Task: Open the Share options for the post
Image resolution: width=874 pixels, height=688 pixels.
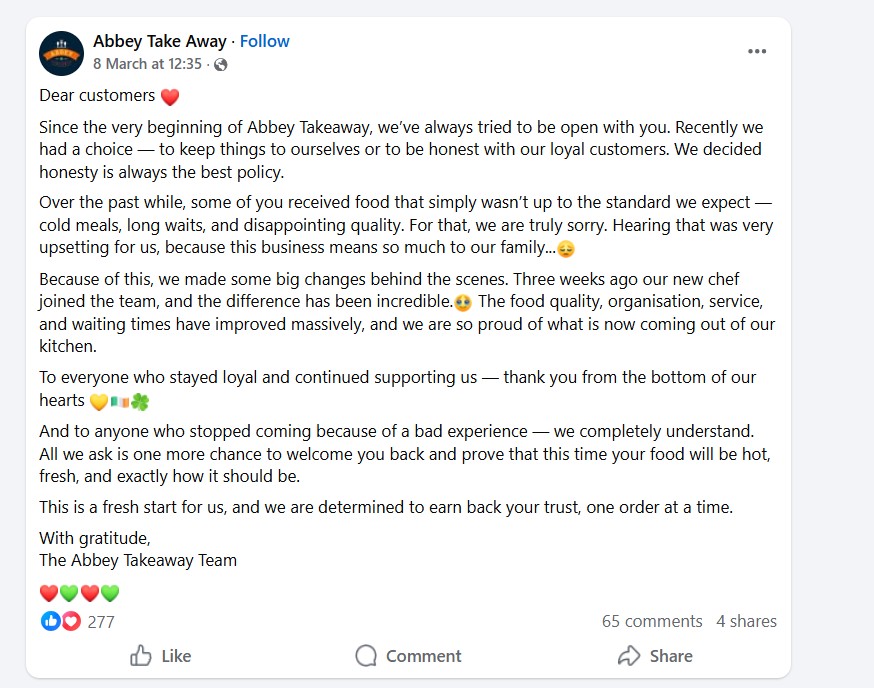Action: pos(655,656)
